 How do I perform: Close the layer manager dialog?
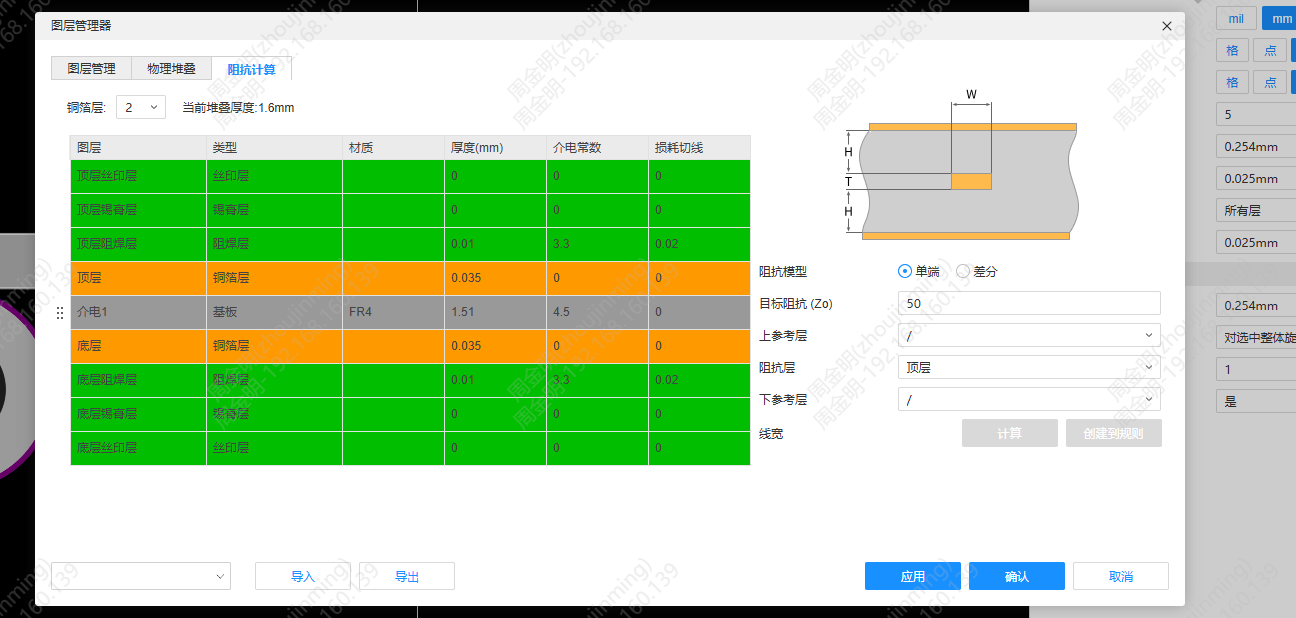1166,26
